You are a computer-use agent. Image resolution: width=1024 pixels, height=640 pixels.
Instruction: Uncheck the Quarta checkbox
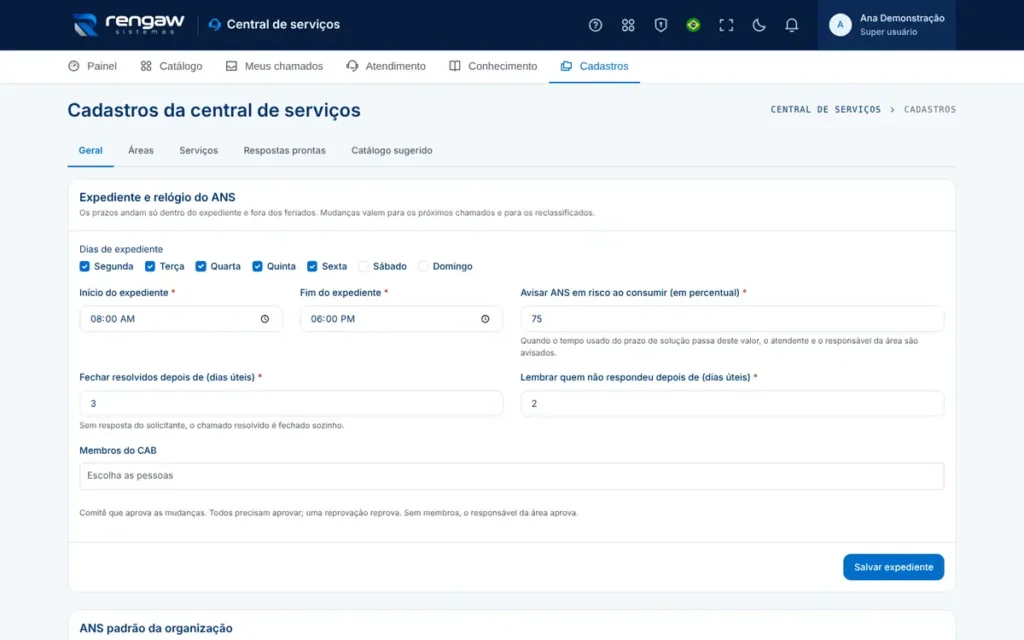(x=200, y=266)
